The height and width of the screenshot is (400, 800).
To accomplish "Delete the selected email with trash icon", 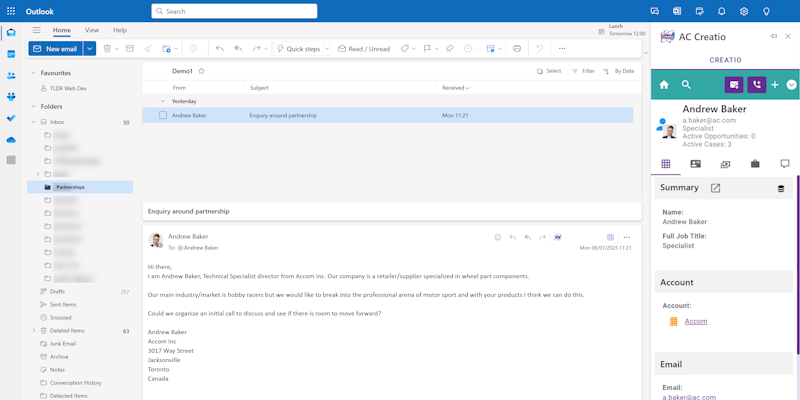I will click(x=107, y=48).
